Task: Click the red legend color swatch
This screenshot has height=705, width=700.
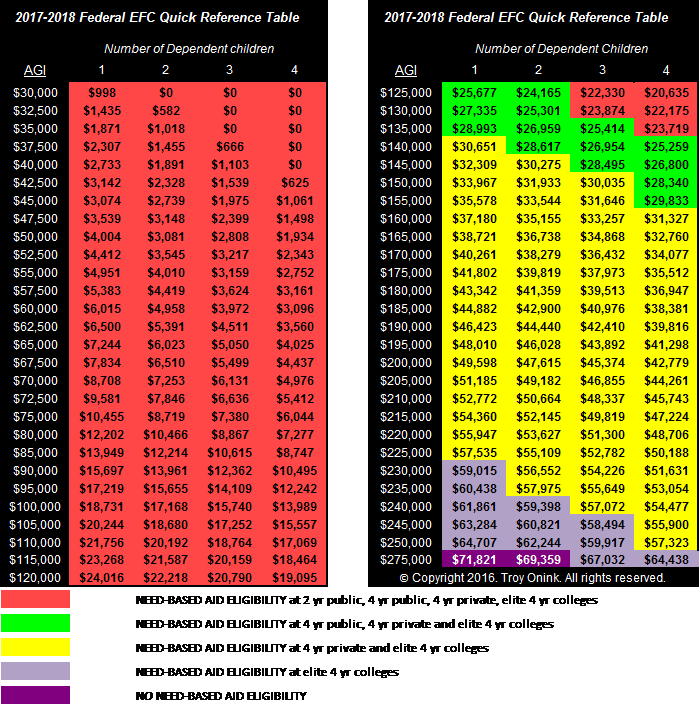Action: coord(36,599)
